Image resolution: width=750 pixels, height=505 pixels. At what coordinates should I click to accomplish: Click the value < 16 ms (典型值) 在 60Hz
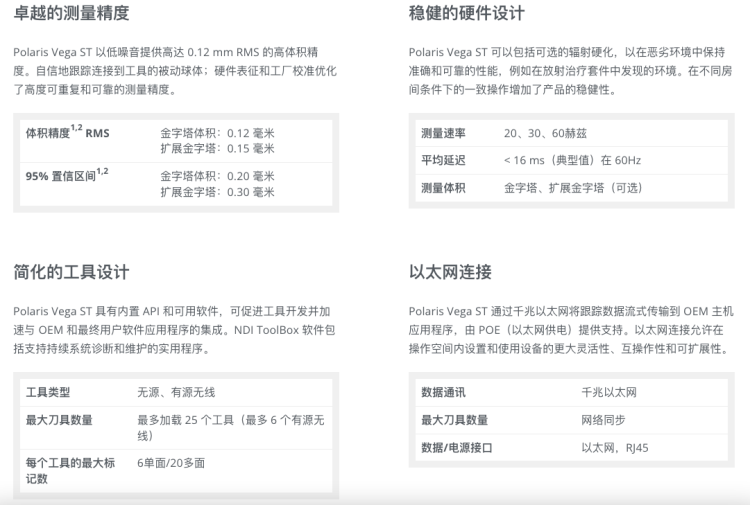573,160
